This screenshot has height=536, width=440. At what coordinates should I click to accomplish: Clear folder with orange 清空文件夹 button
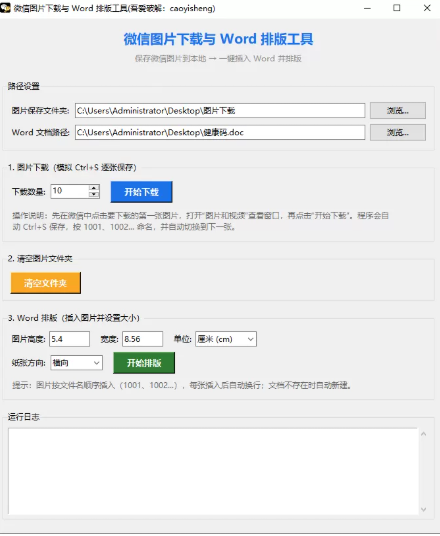point(45,283)
